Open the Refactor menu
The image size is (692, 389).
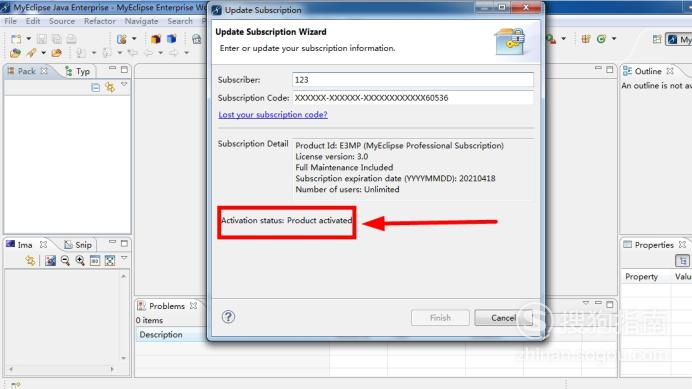pyautogui.click(x=100, y=21)
